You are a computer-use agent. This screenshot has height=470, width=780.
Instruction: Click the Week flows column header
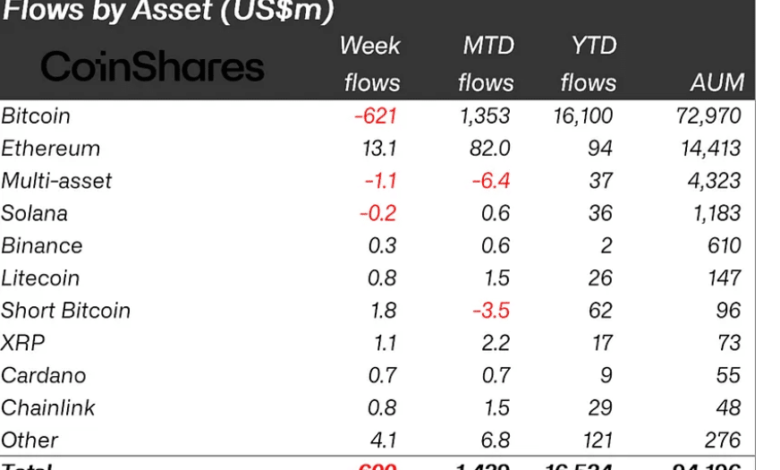tap(370, 64)
